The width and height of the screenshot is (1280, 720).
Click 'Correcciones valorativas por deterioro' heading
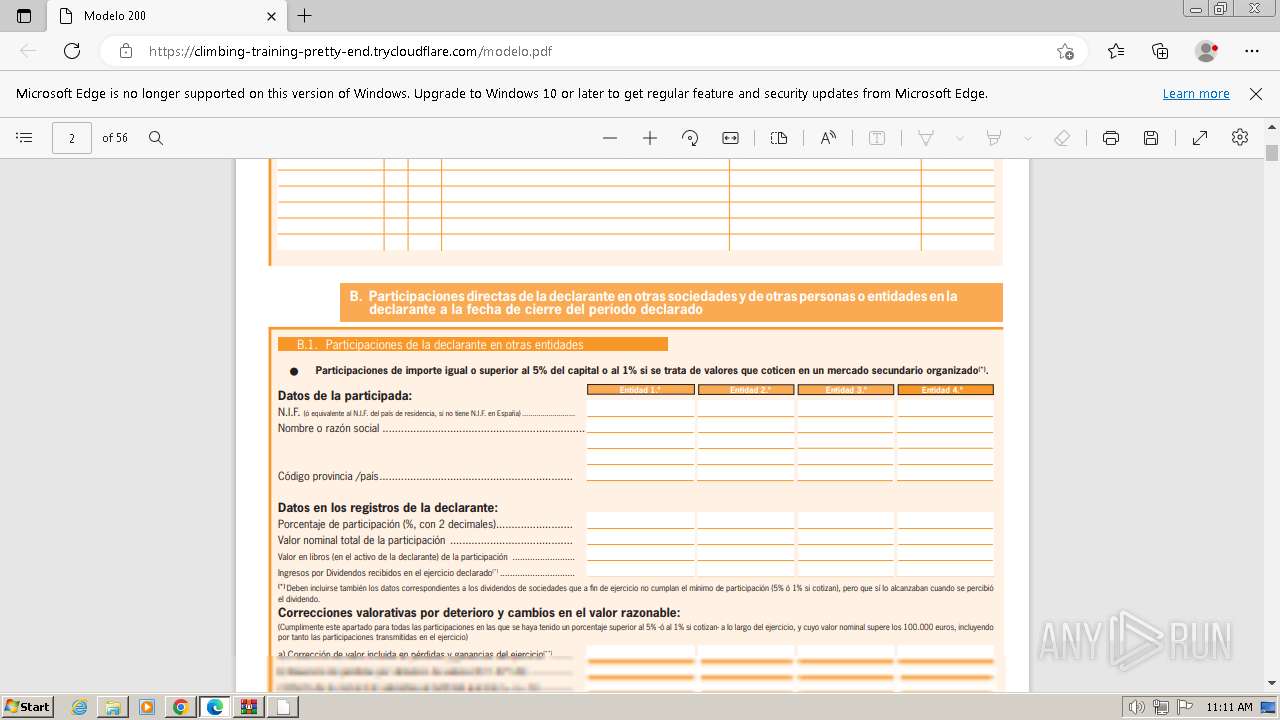(479, 613)
